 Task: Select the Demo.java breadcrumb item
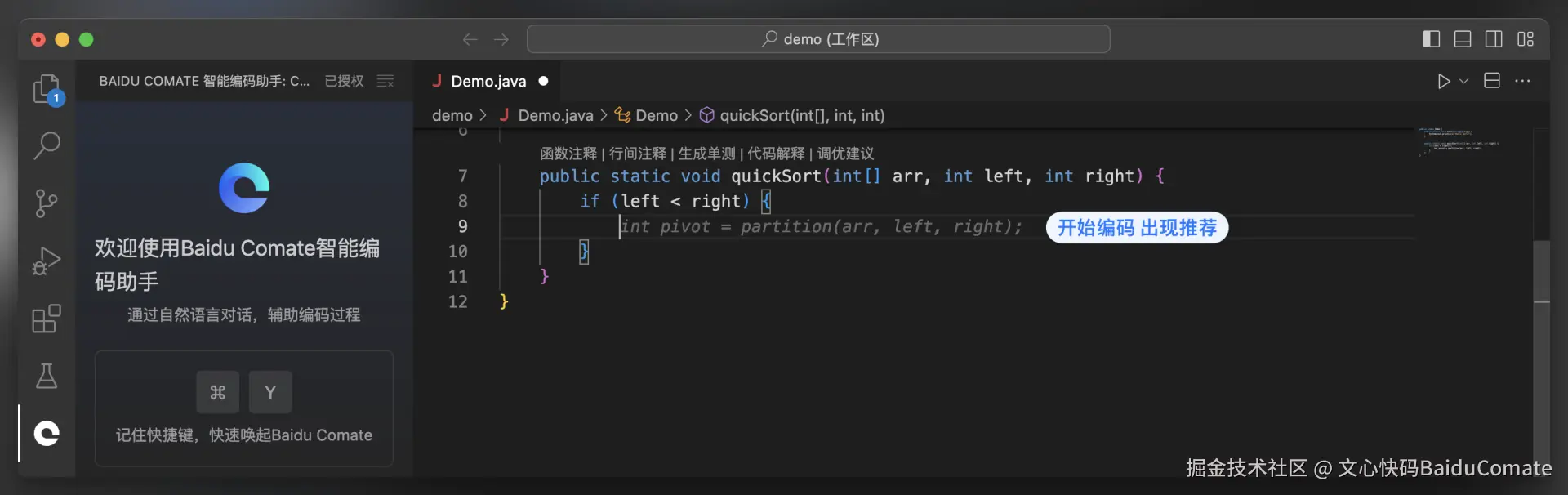(x=546, y=115)
